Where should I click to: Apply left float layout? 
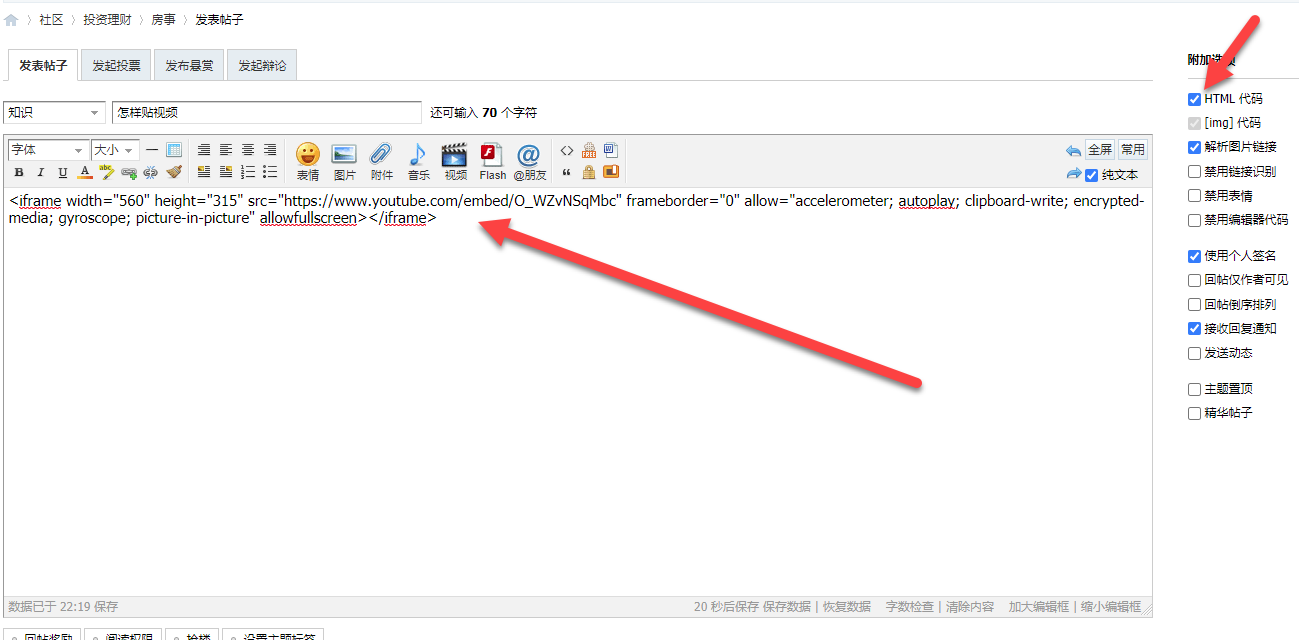coord(204,172)
